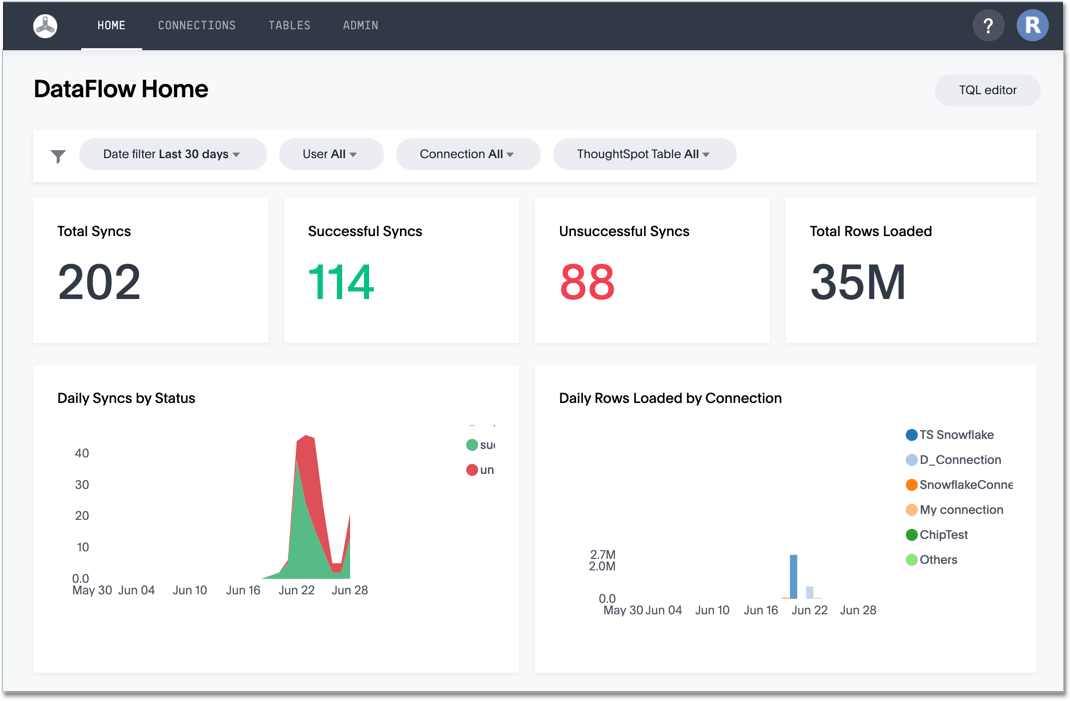
Task: Switch to the TABLES tab
Action: coord(289,25)
